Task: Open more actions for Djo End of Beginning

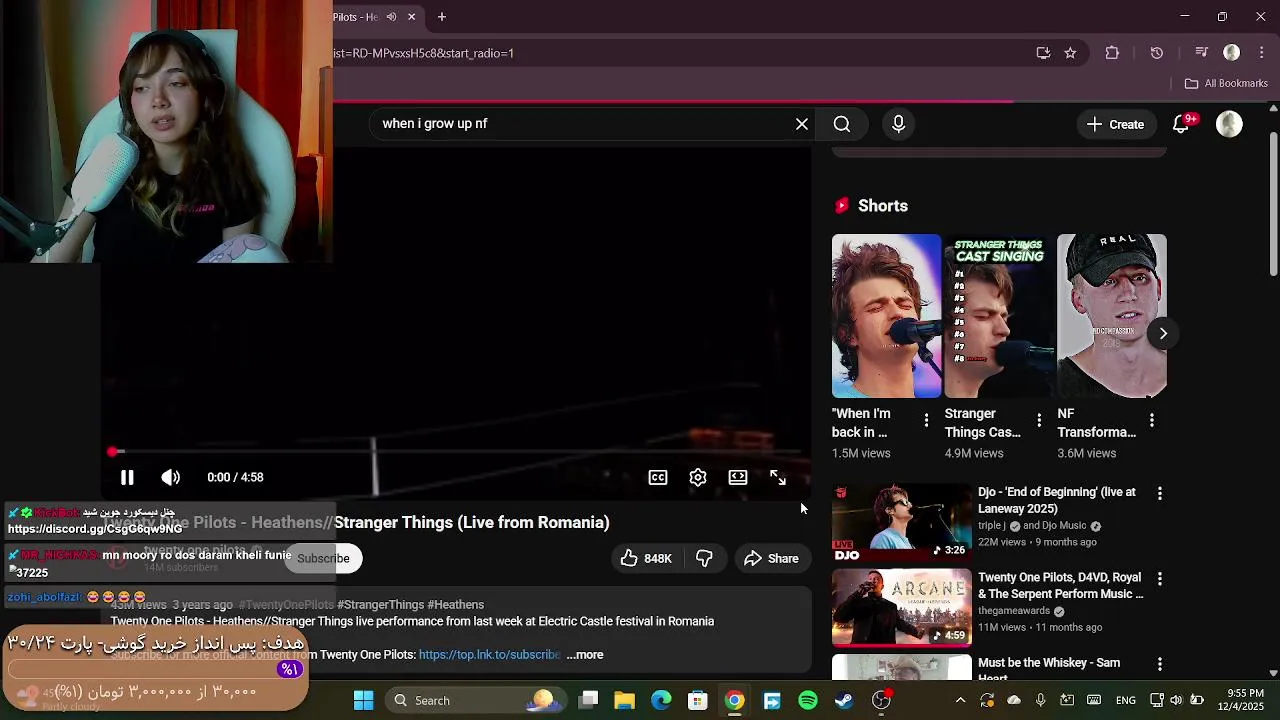Action: point(1160,494)
